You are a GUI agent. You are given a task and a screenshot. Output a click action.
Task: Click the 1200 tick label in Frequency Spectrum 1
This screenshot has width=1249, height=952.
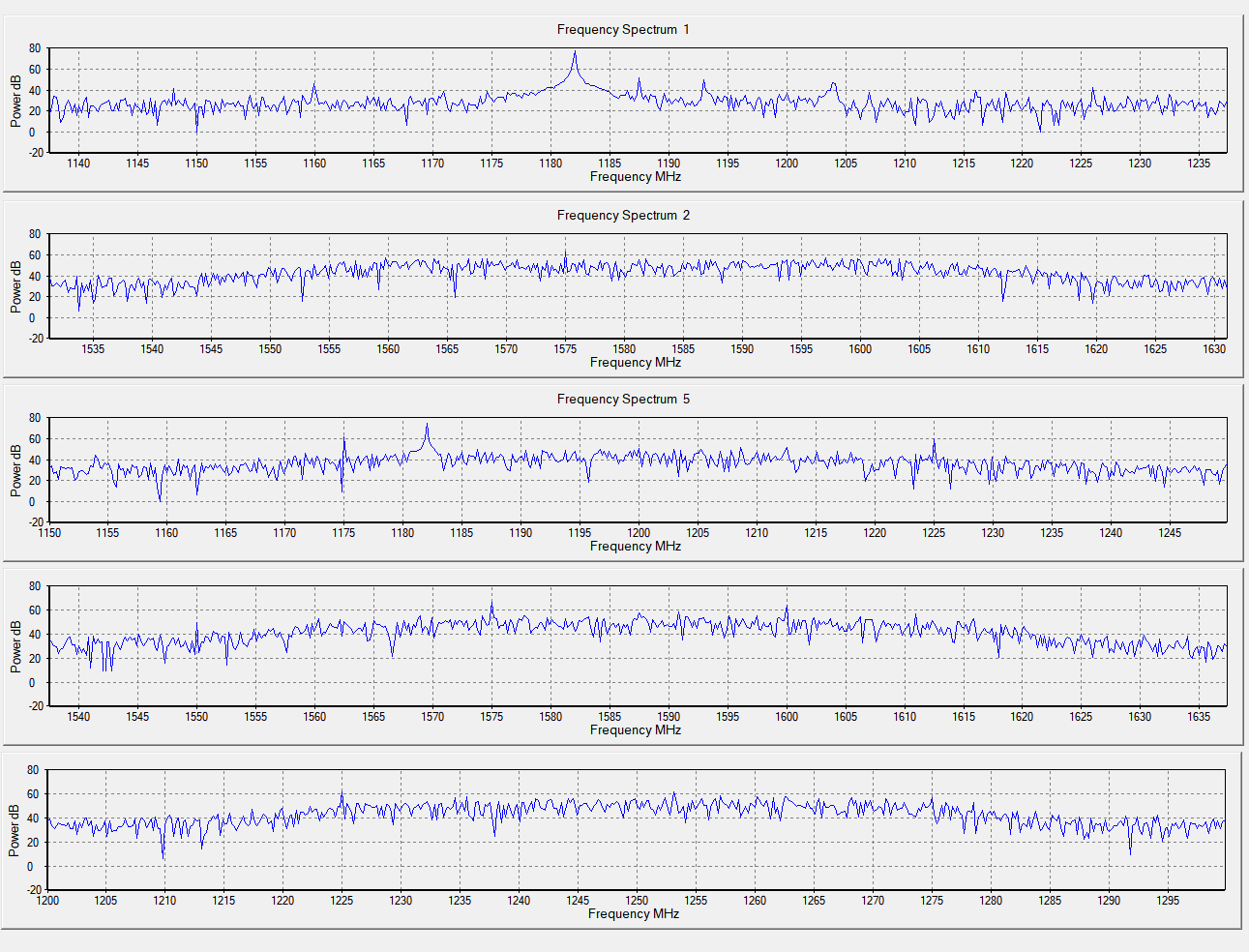787,163
